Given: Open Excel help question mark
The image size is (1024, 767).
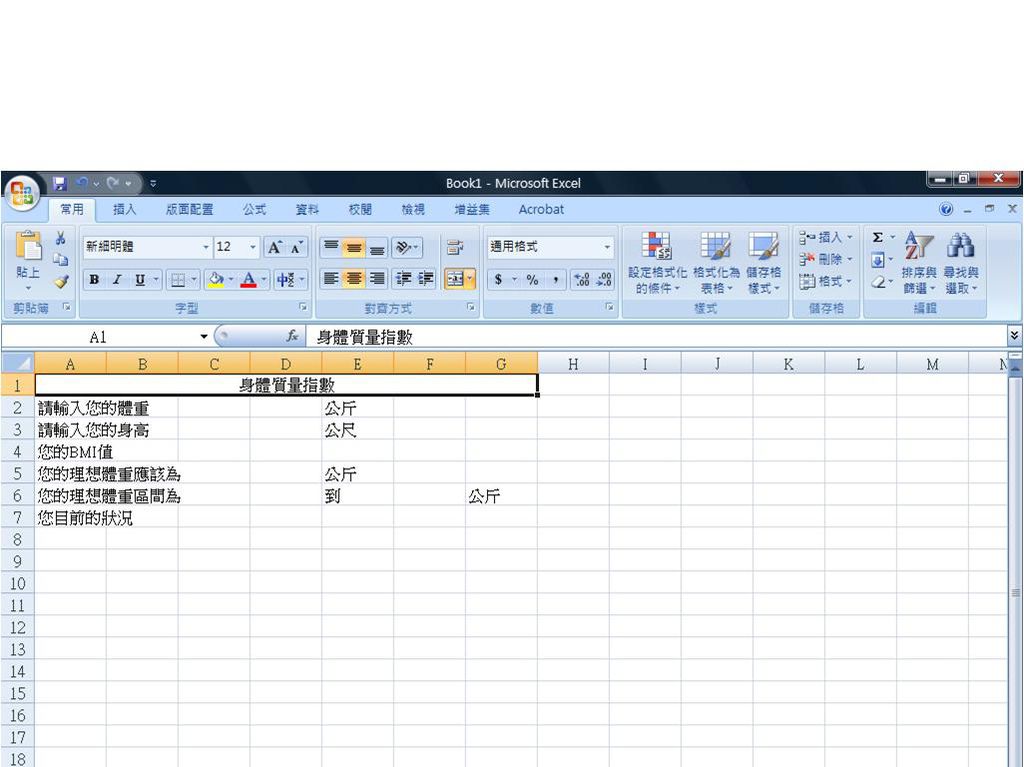Looking at the screenshot, I should pos(946,209).
